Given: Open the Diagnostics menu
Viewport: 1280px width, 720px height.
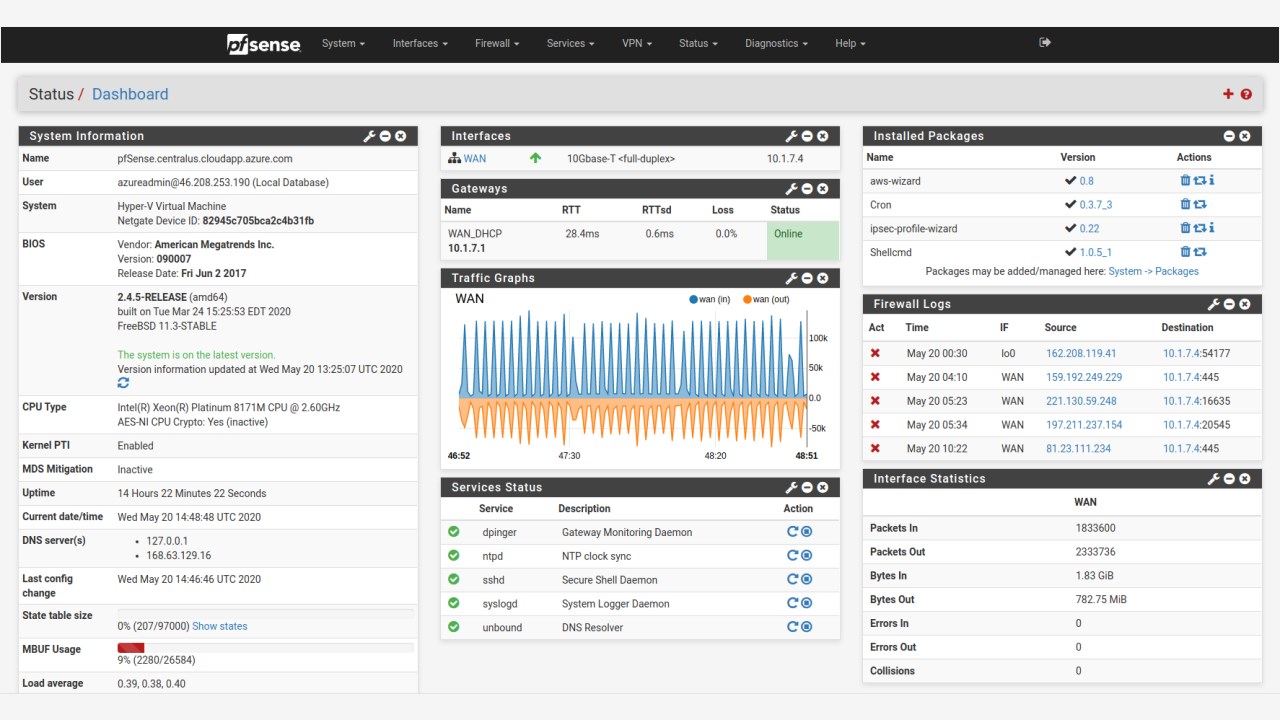Looking at the screenshot, I should [x=776, y=43].
